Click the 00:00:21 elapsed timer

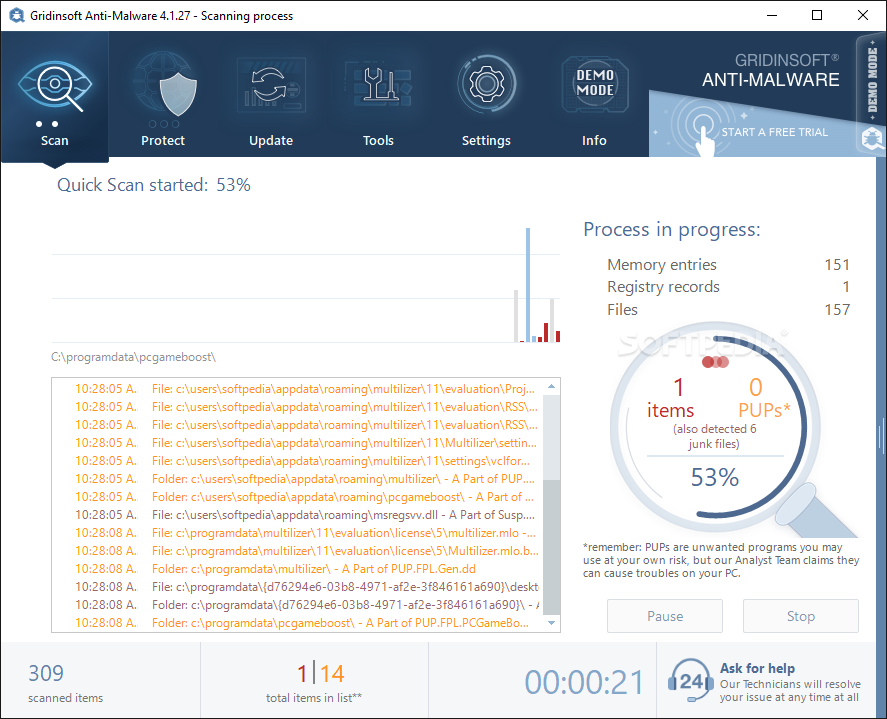584,682
